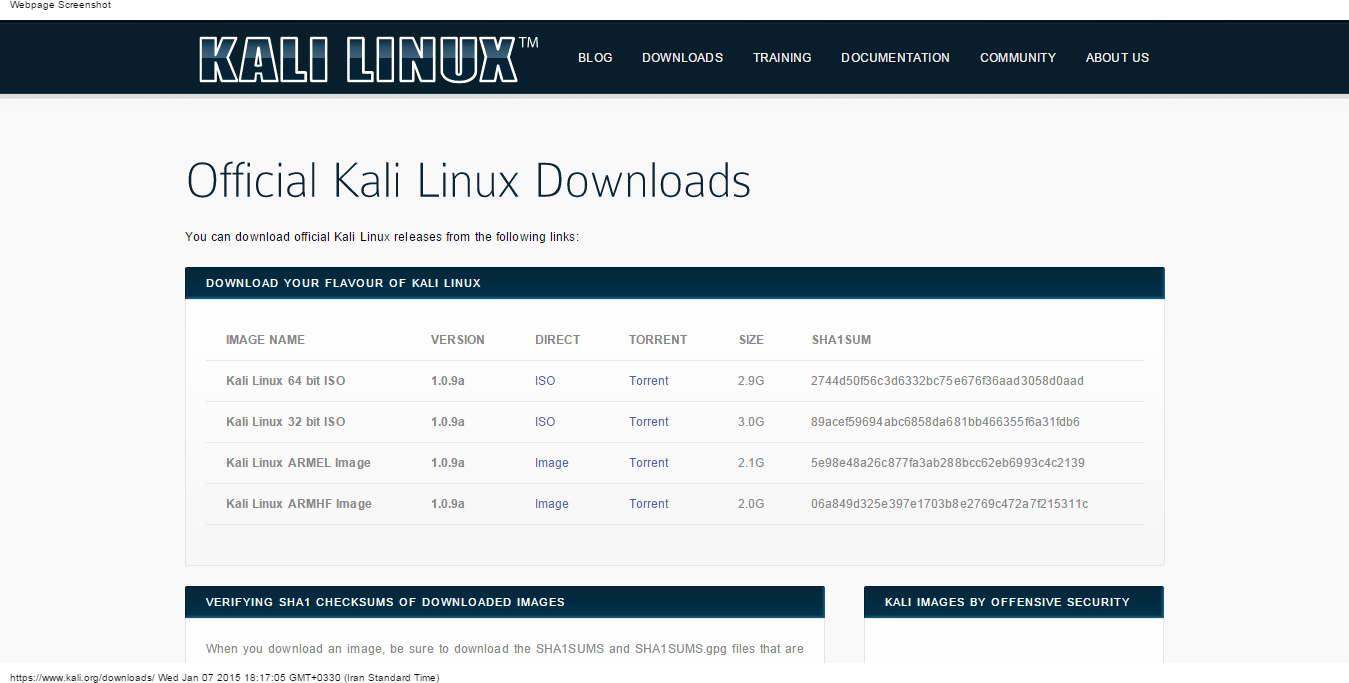This screenshot has width=1349, height=683.
Task: Open the Documentation menu item
Action: pos(895,58)
